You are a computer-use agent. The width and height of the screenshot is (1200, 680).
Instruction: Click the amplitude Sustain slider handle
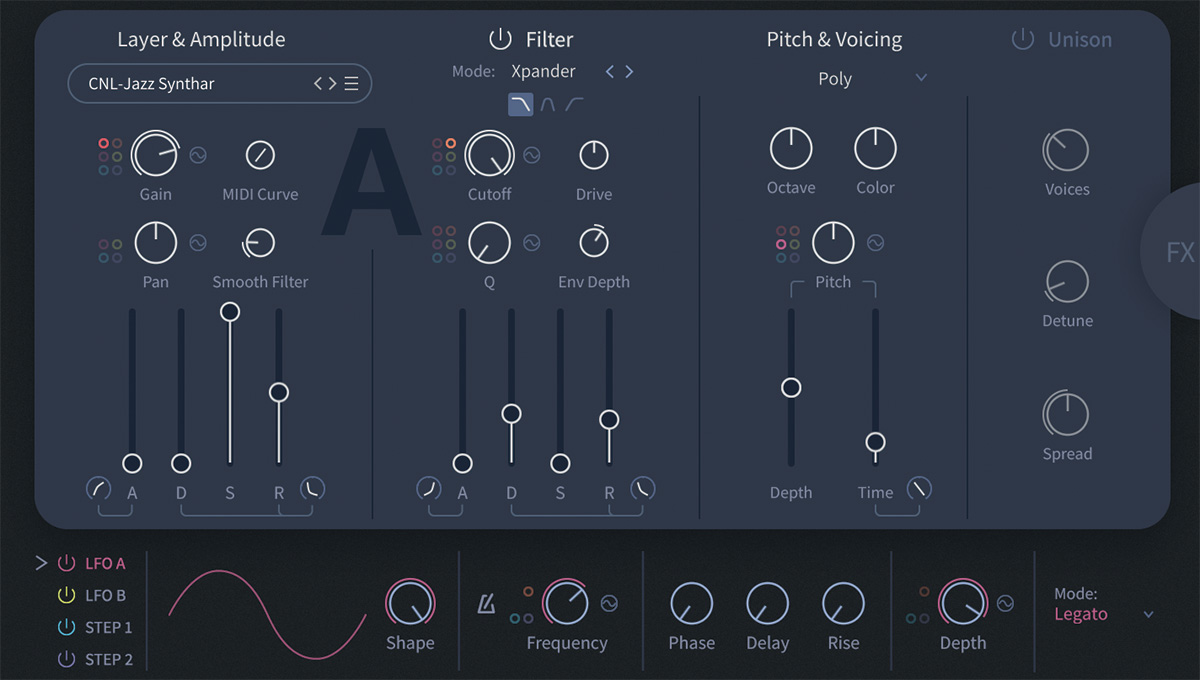pyautogui.click(x=230, y=312)
